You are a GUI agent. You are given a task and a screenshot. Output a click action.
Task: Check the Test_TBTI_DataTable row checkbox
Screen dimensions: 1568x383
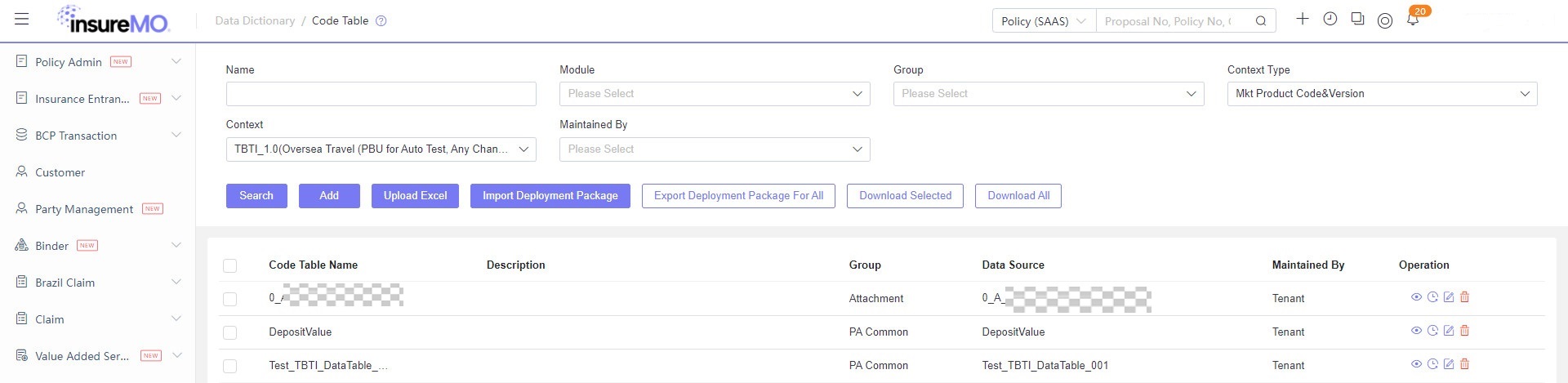tap(230, 366)
